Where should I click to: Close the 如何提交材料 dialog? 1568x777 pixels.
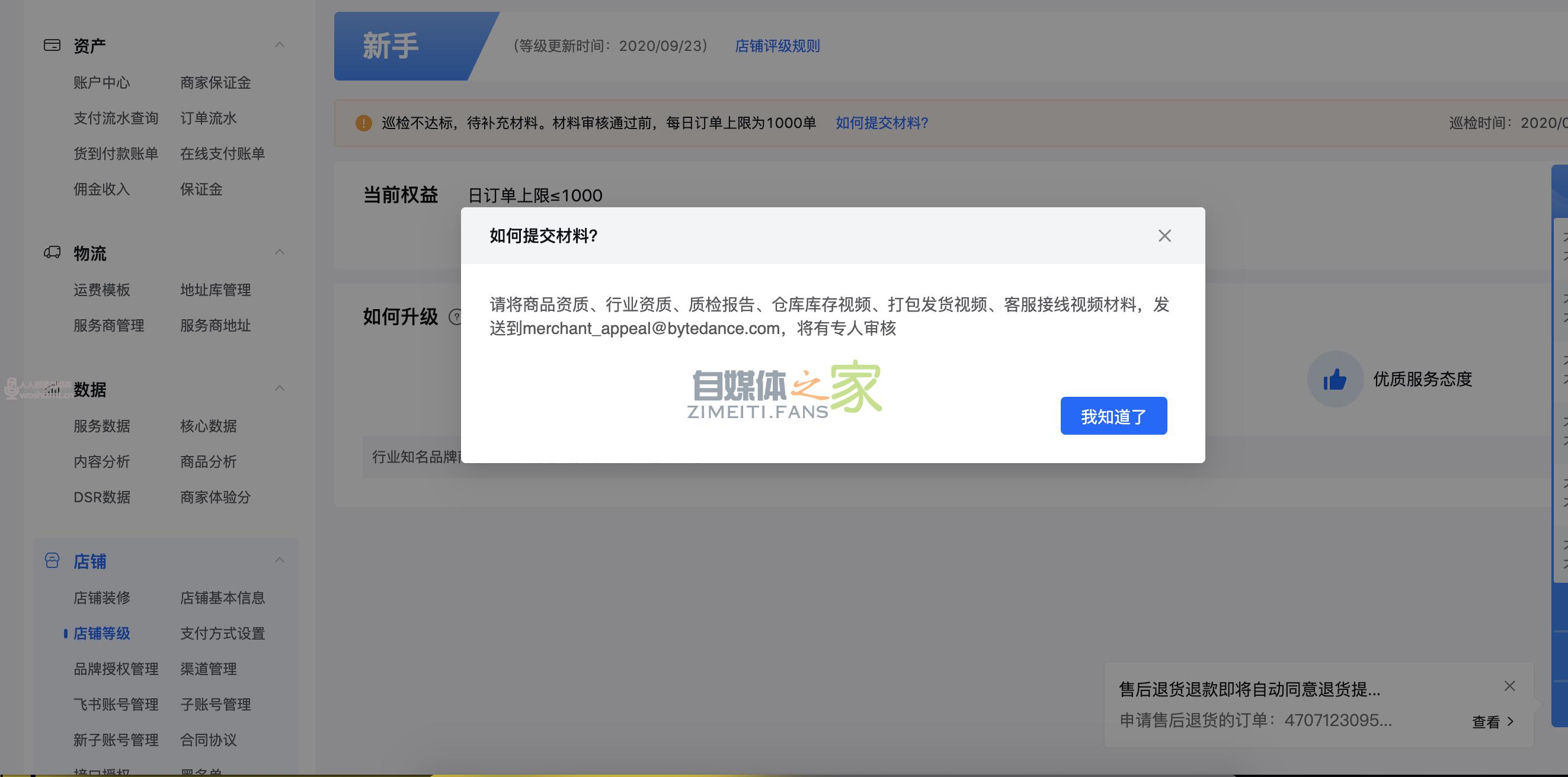pos(1164,236)
